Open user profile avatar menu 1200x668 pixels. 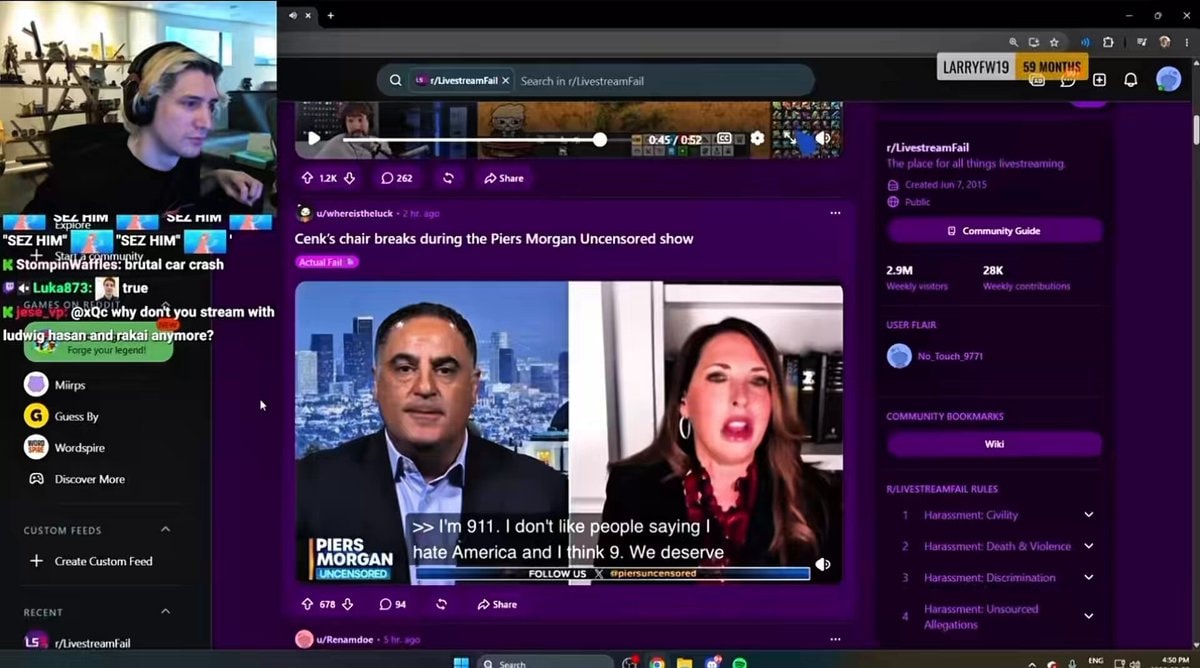coord(1168,79)
